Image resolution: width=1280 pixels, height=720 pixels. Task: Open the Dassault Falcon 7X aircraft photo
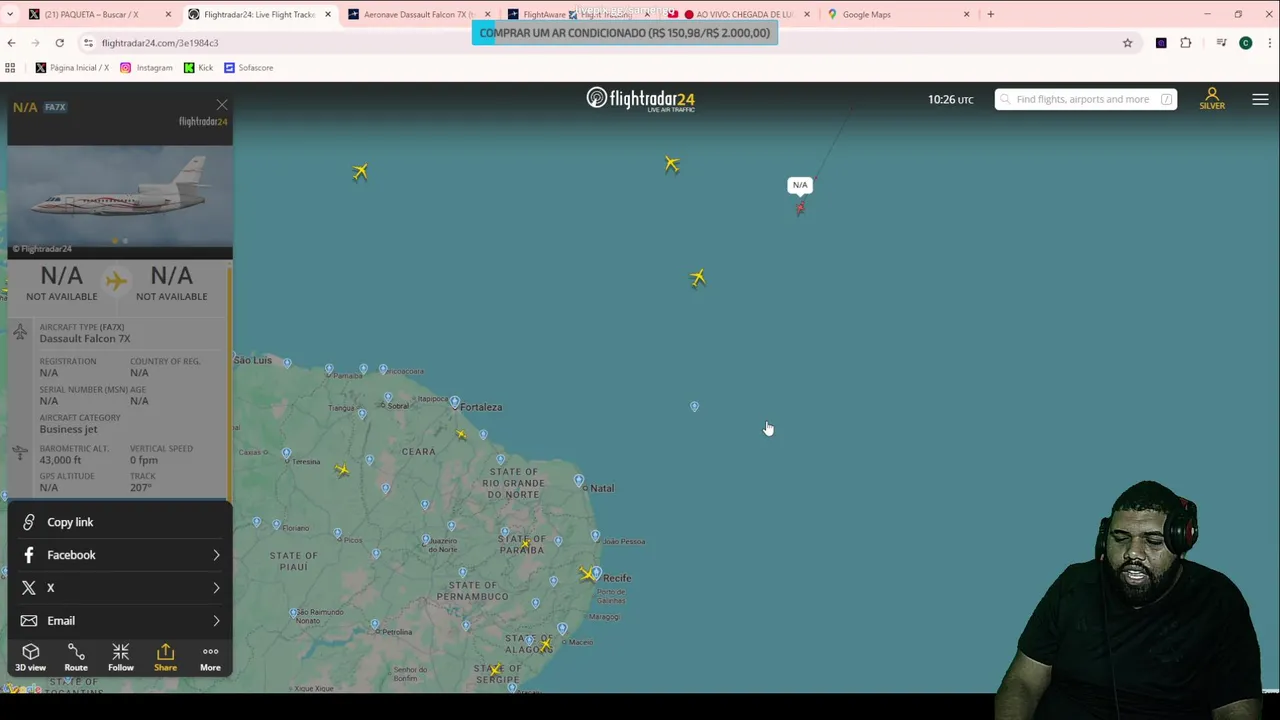coord(120,195)
